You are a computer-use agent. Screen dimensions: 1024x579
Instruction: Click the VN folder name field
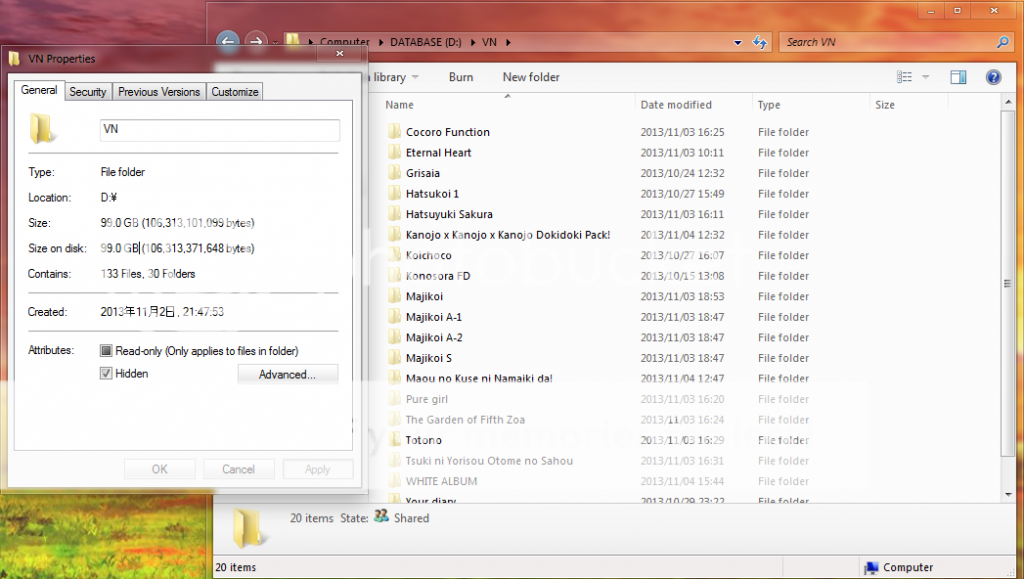220,130
